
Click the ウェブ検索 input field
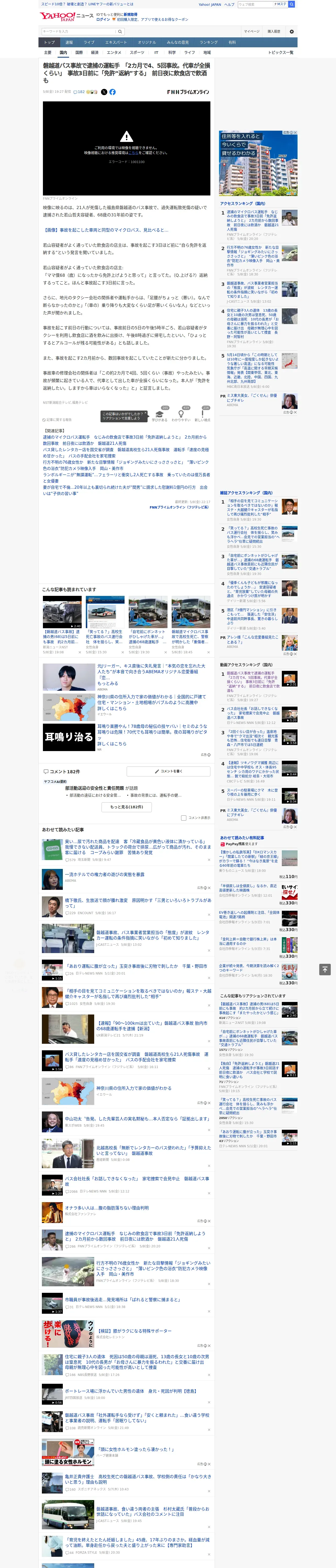point(255,4)
